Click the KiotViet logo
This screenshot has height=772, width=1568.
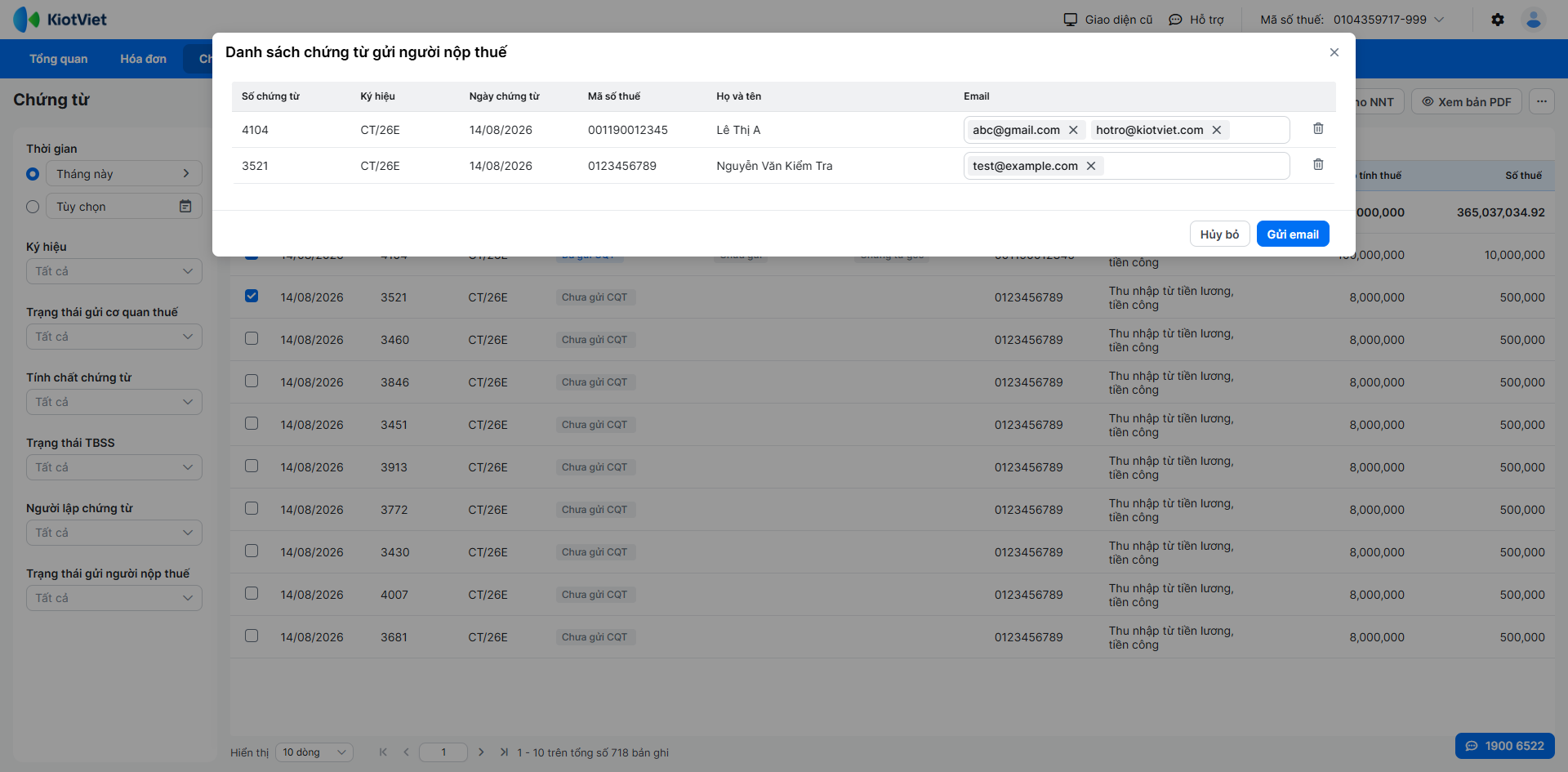tap(60, 20)
